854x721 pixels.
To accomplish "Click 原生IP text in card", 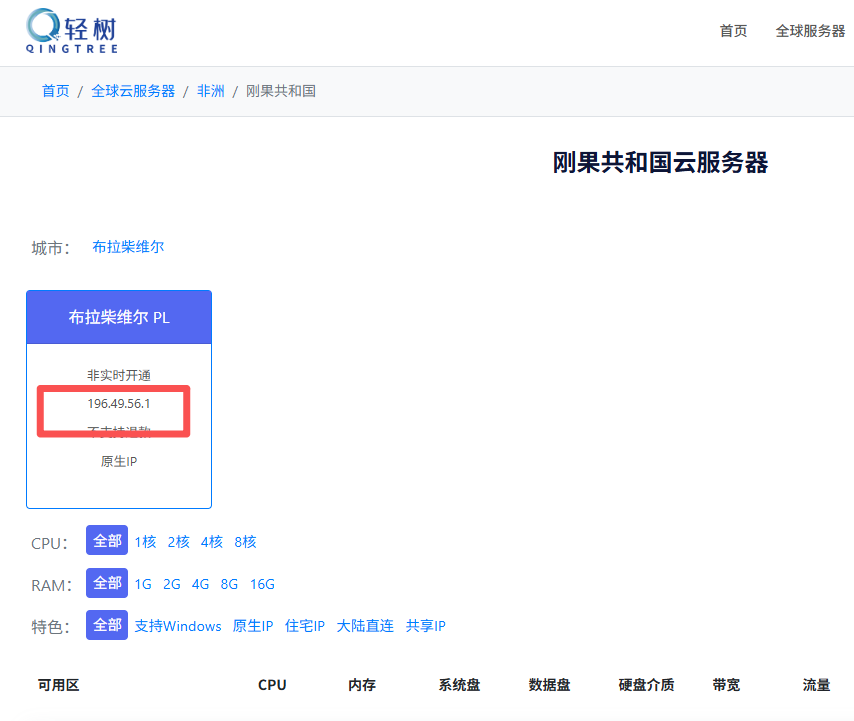I will tap(119, 461).
